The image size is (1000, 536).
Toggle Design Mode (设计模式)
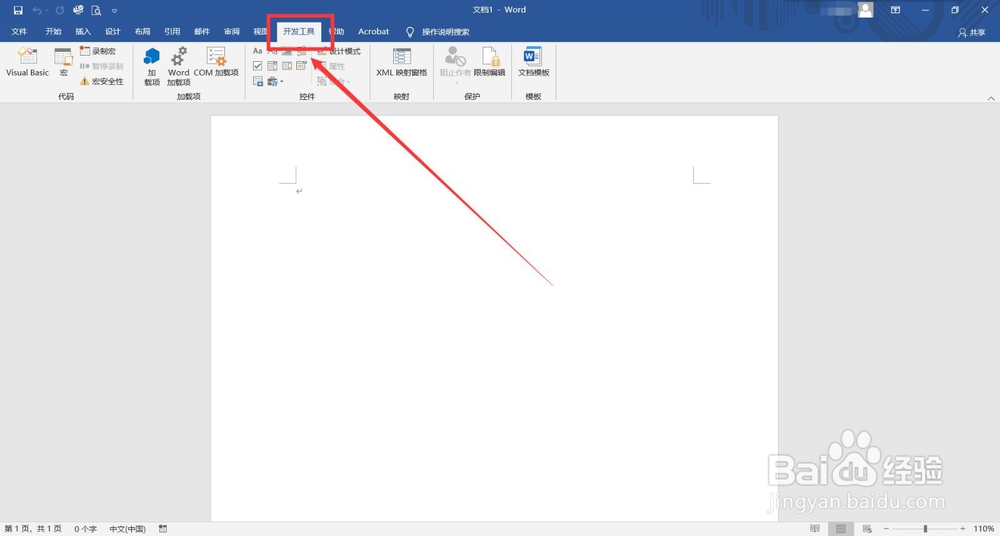(x=339, y=51)
